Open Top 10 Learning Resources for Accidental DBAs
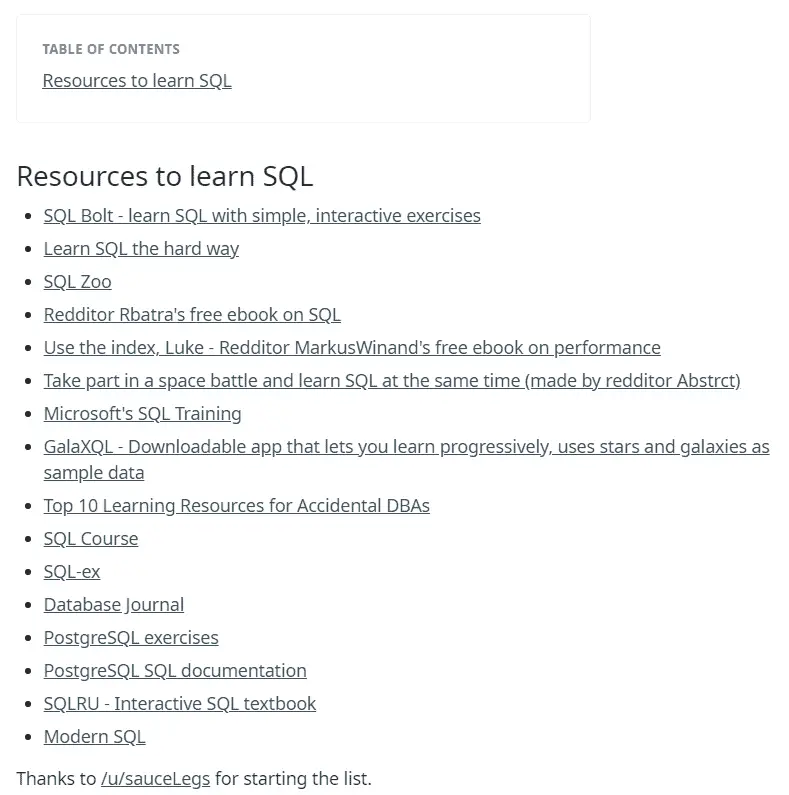This screenshot has height=795, width=789. [237, 505]
